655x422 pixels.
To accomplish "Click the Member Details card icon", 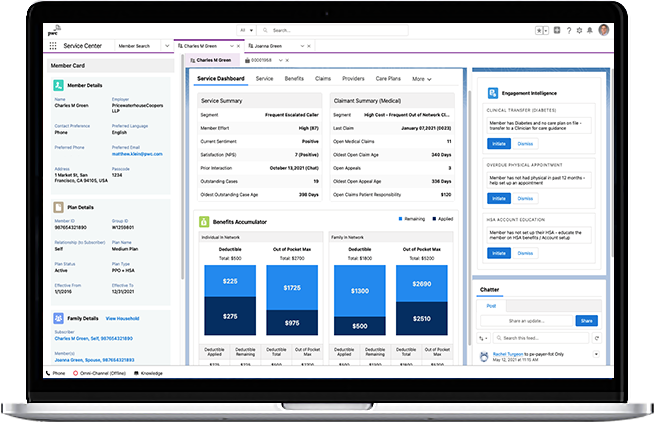I will pyautogui.click(x=58, y=86).
